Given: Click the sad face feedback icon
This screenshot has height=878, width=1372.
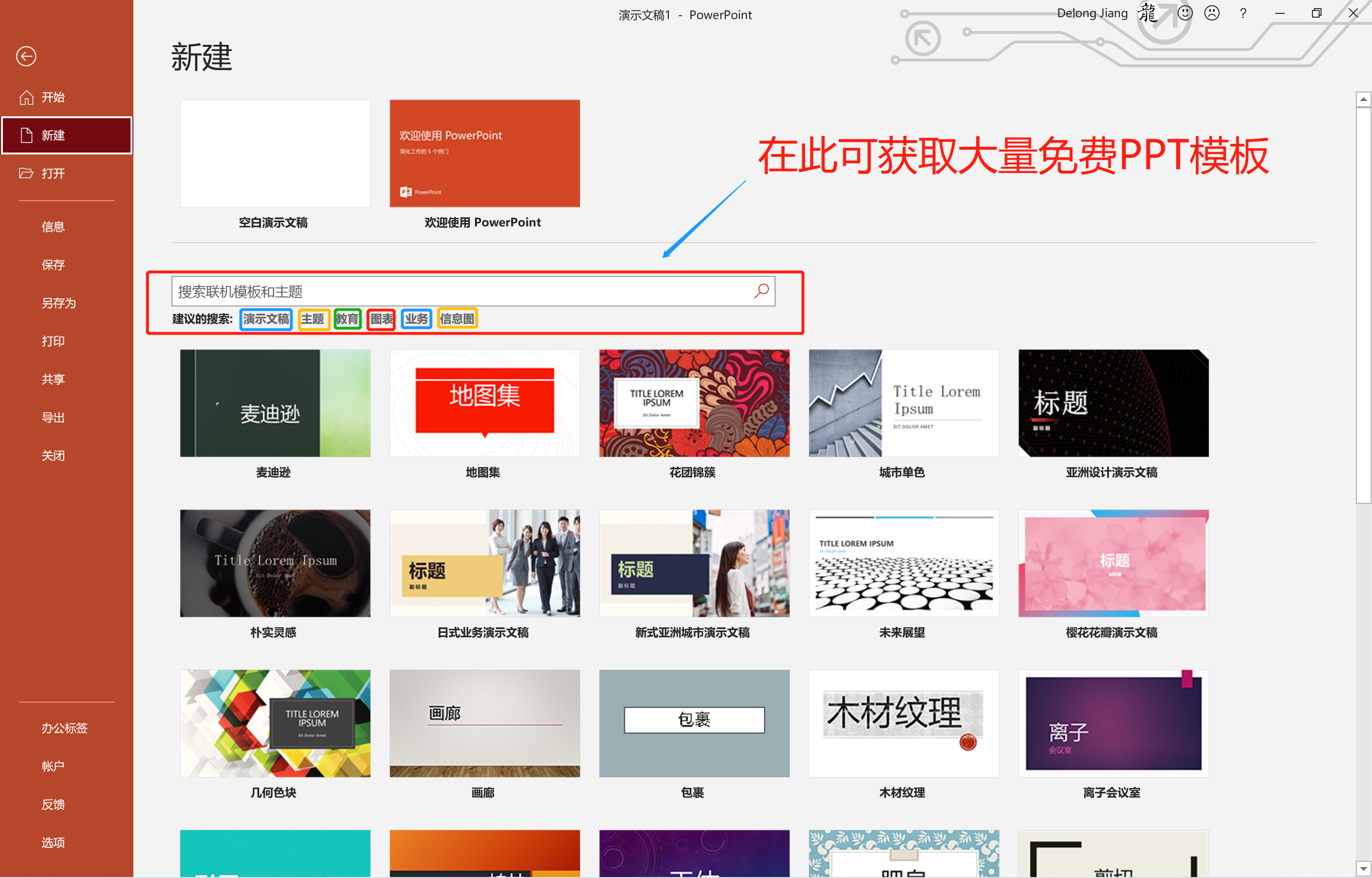Looking at the screenshot, I should pos(1212,14).
